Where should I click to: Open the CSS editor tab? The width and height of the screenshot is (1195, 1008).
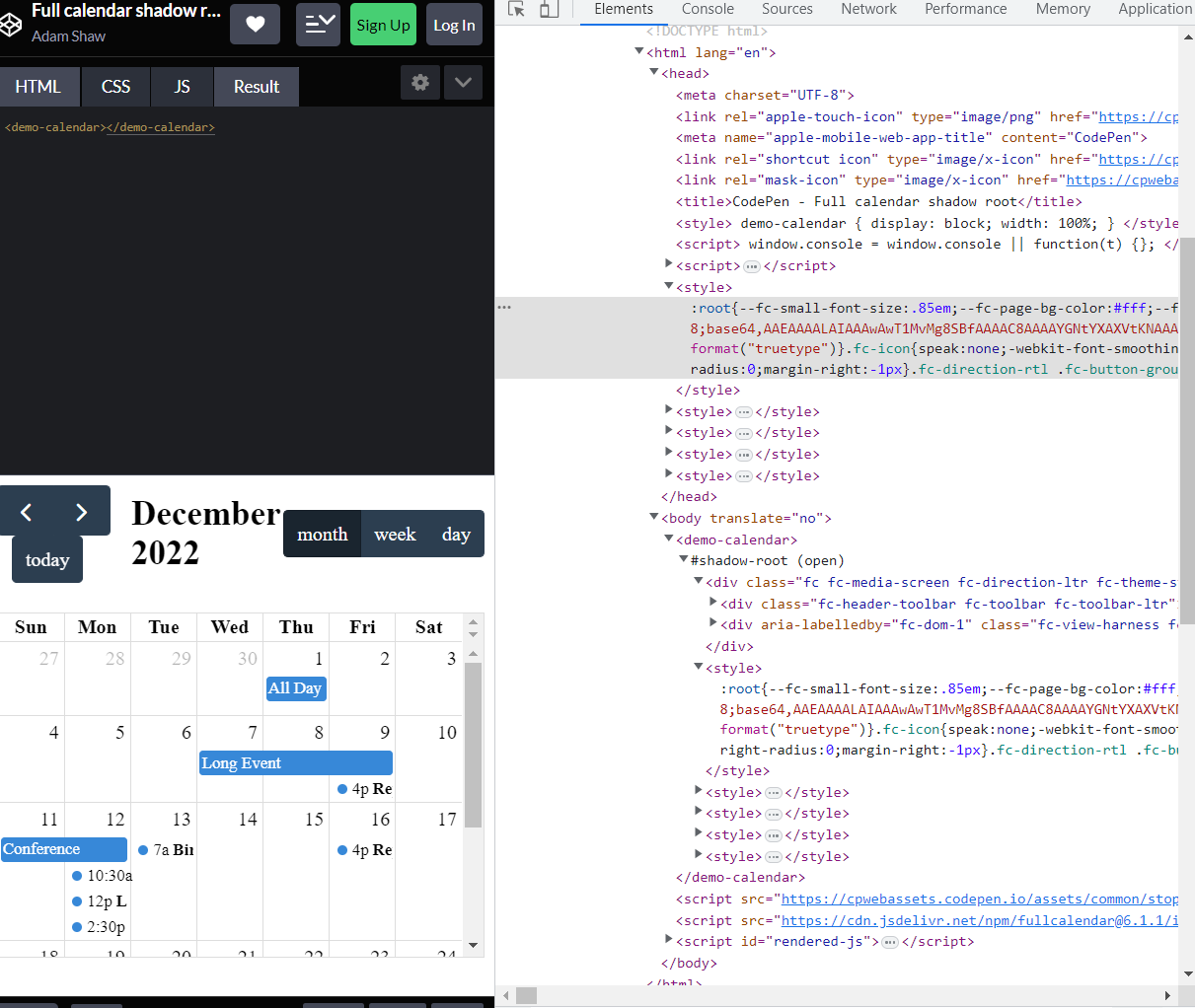click(x=115, y=86)
